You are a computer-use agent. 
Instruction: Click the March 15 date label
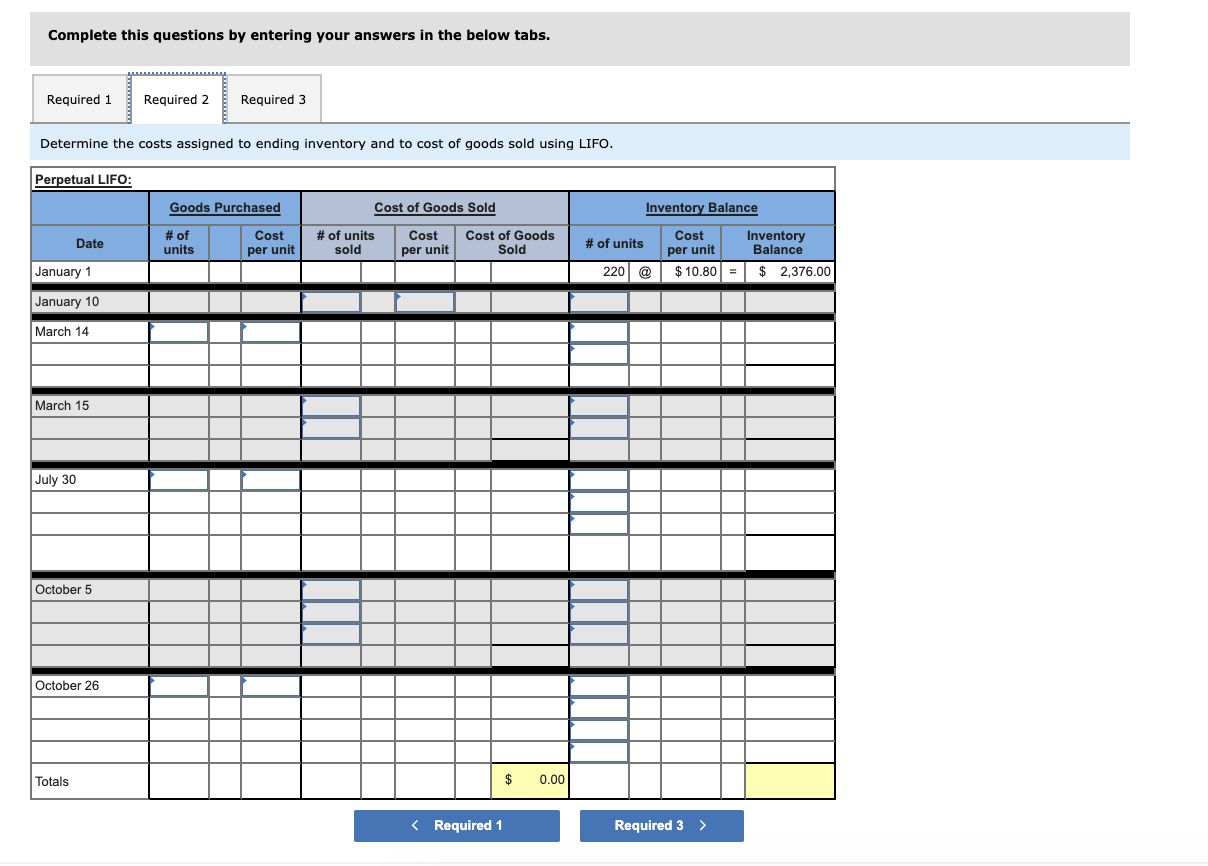click(x=62, y=405)
